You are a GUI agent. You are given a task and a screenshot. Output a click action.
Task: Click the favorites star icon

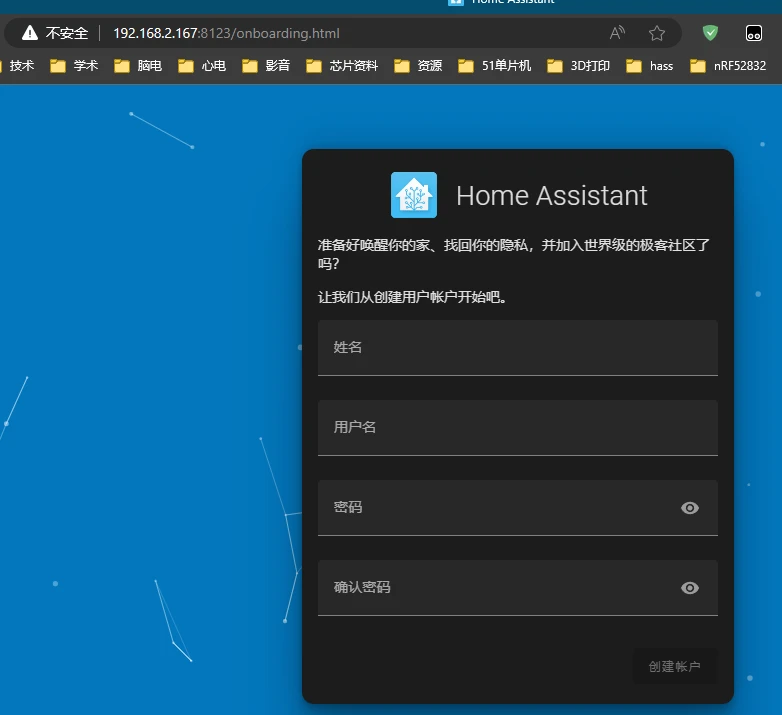(657, 33)
